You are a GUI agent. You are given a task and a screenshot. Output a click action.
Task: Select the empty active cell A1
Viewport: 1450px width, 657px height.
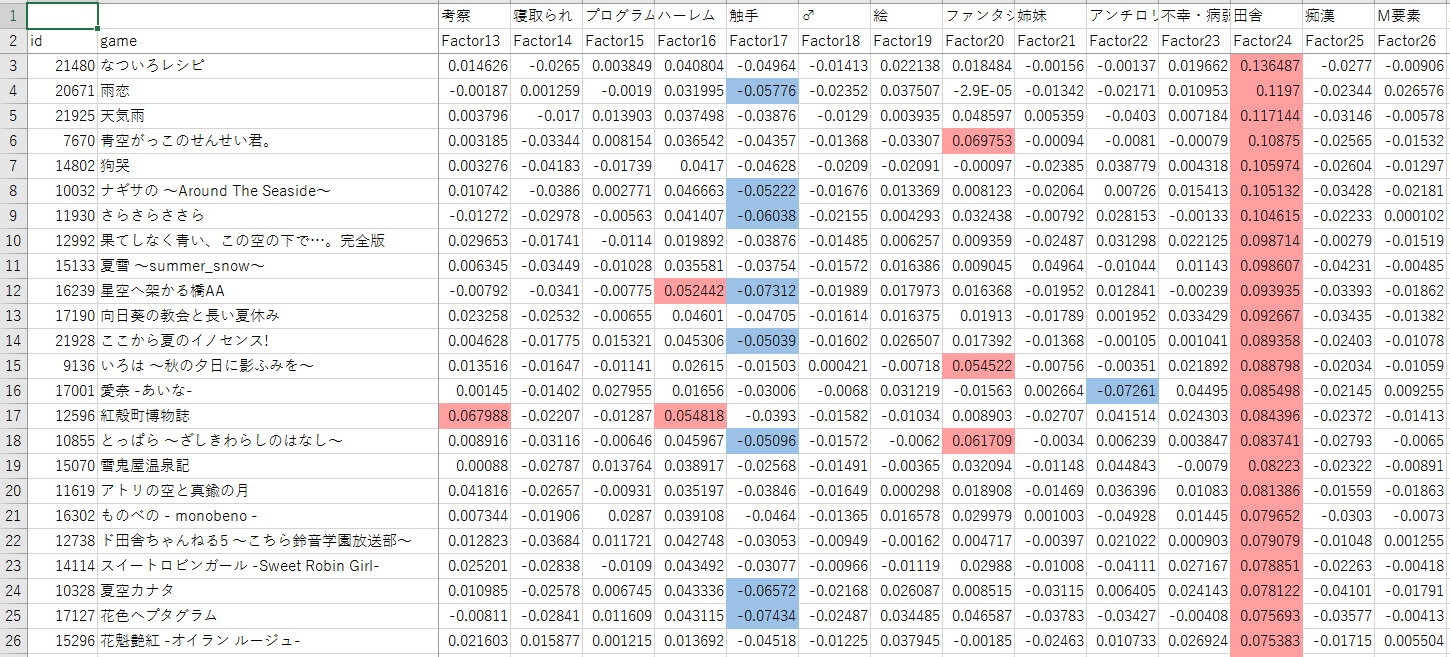click(x=62, y=15)
